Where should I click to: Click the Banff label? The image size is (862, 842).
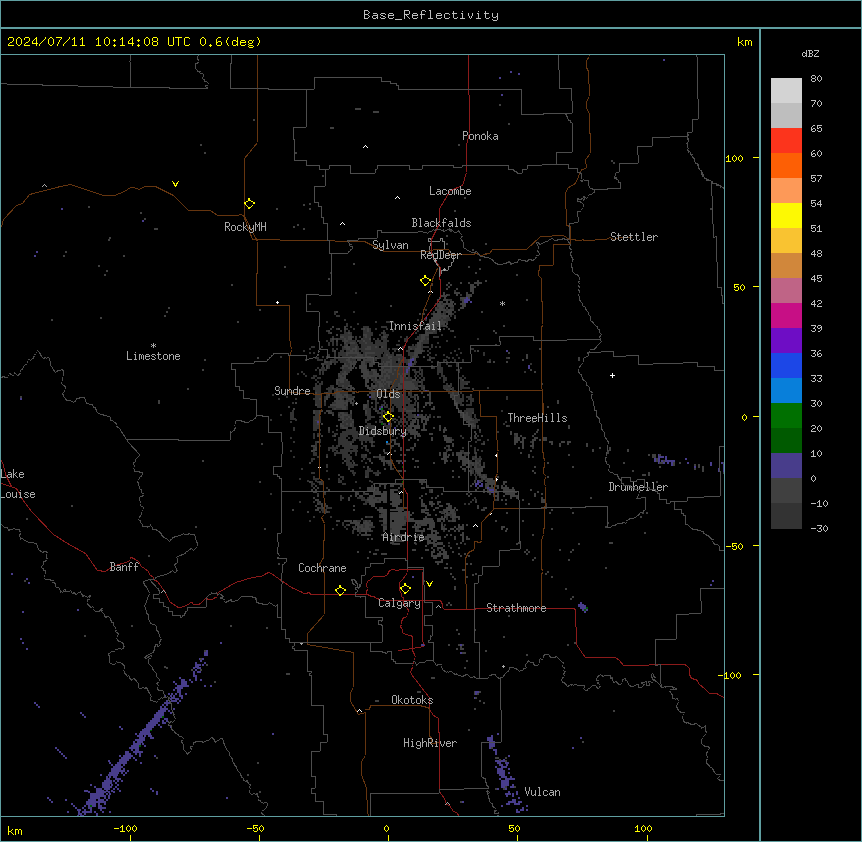[124, 567]
